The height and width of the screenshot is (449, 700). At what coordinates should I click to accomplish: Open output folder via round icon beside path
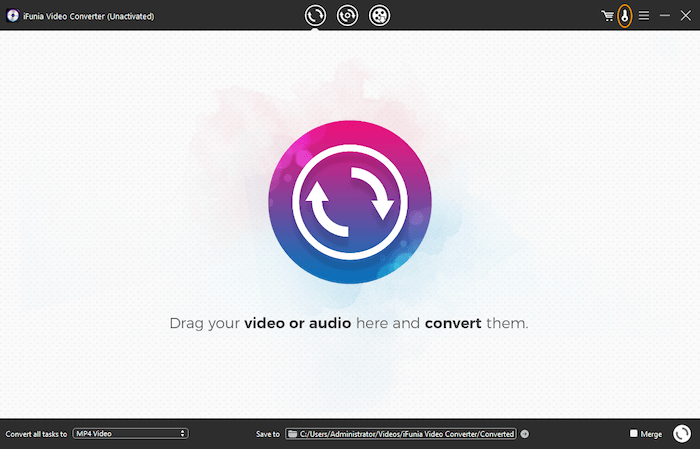525,434
